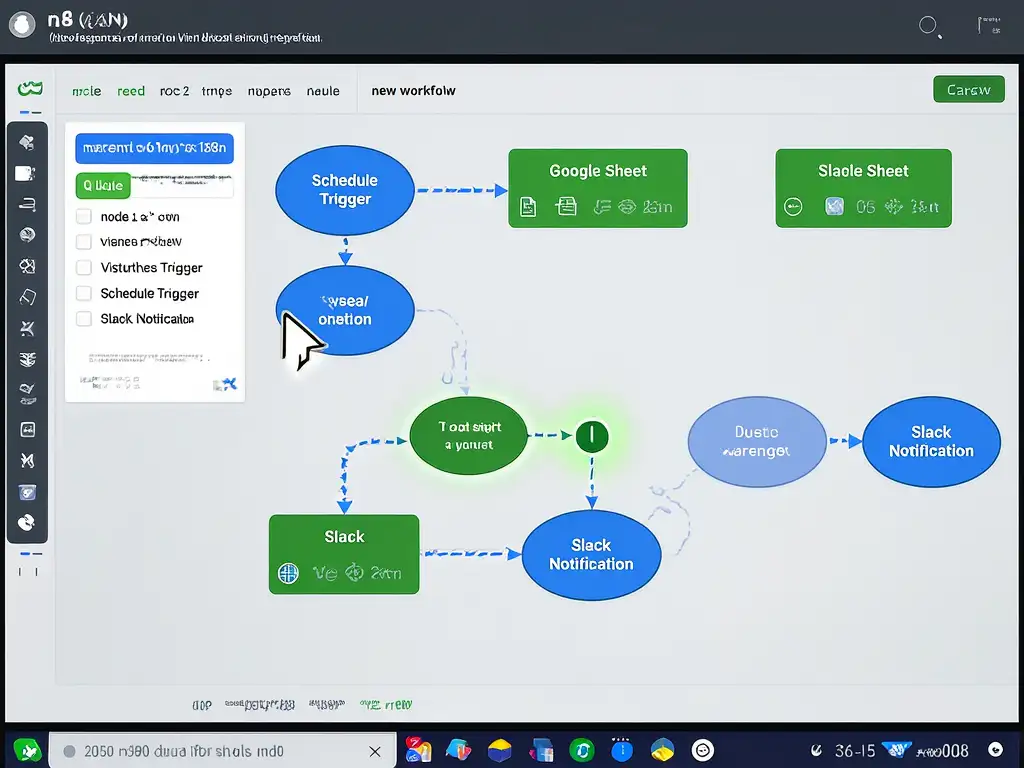Select the green Slack node on the canvas
Screen dimensions: 1024x768
tap(344, 554)
